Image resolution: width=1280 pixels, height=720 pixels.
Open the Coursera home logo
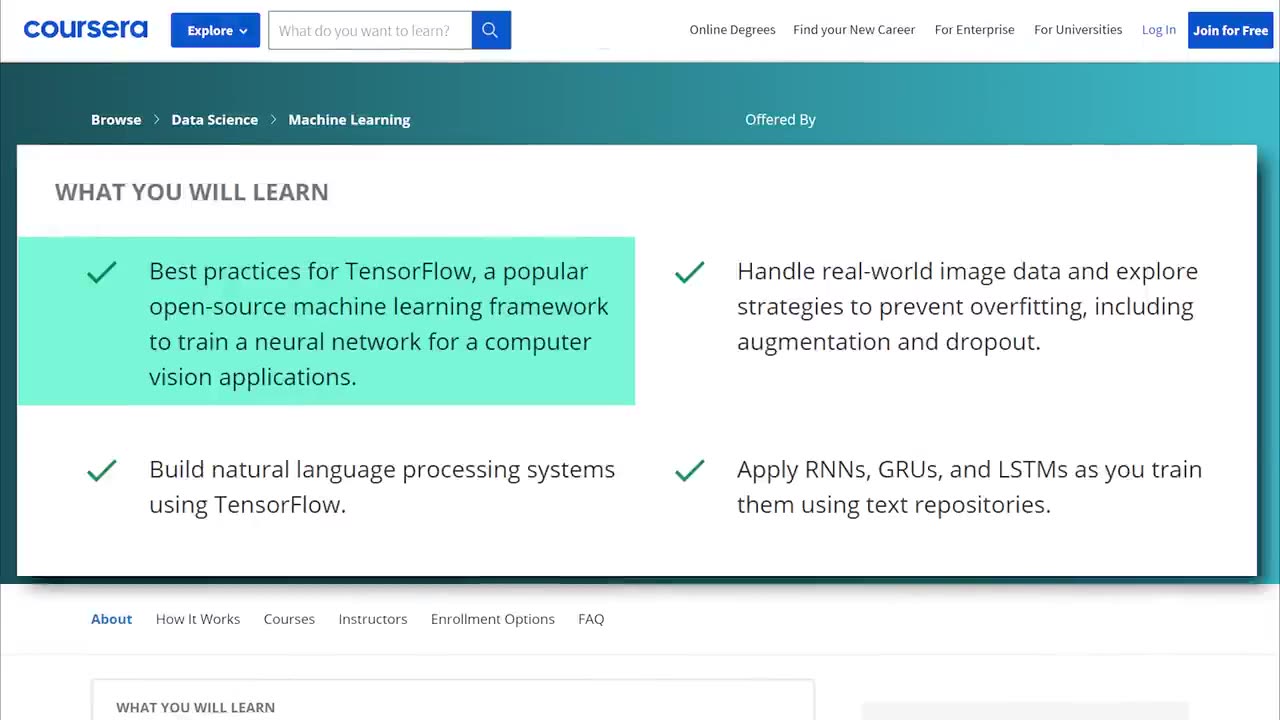pyautogui.click(x=85, y=30)
